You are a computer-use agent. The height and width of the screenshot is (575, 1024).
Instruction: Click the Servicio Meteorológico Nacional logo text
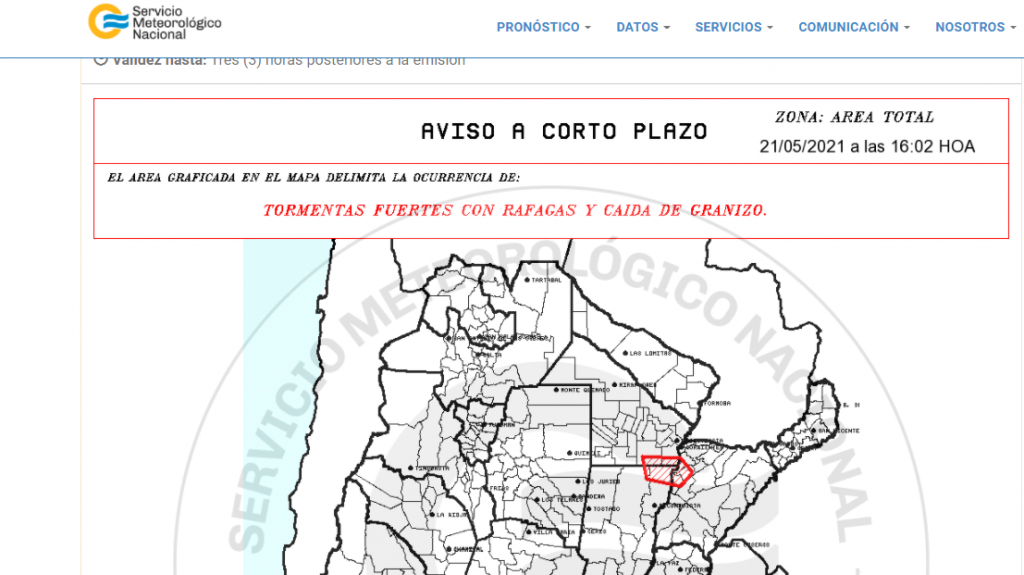tap(176, 22)
